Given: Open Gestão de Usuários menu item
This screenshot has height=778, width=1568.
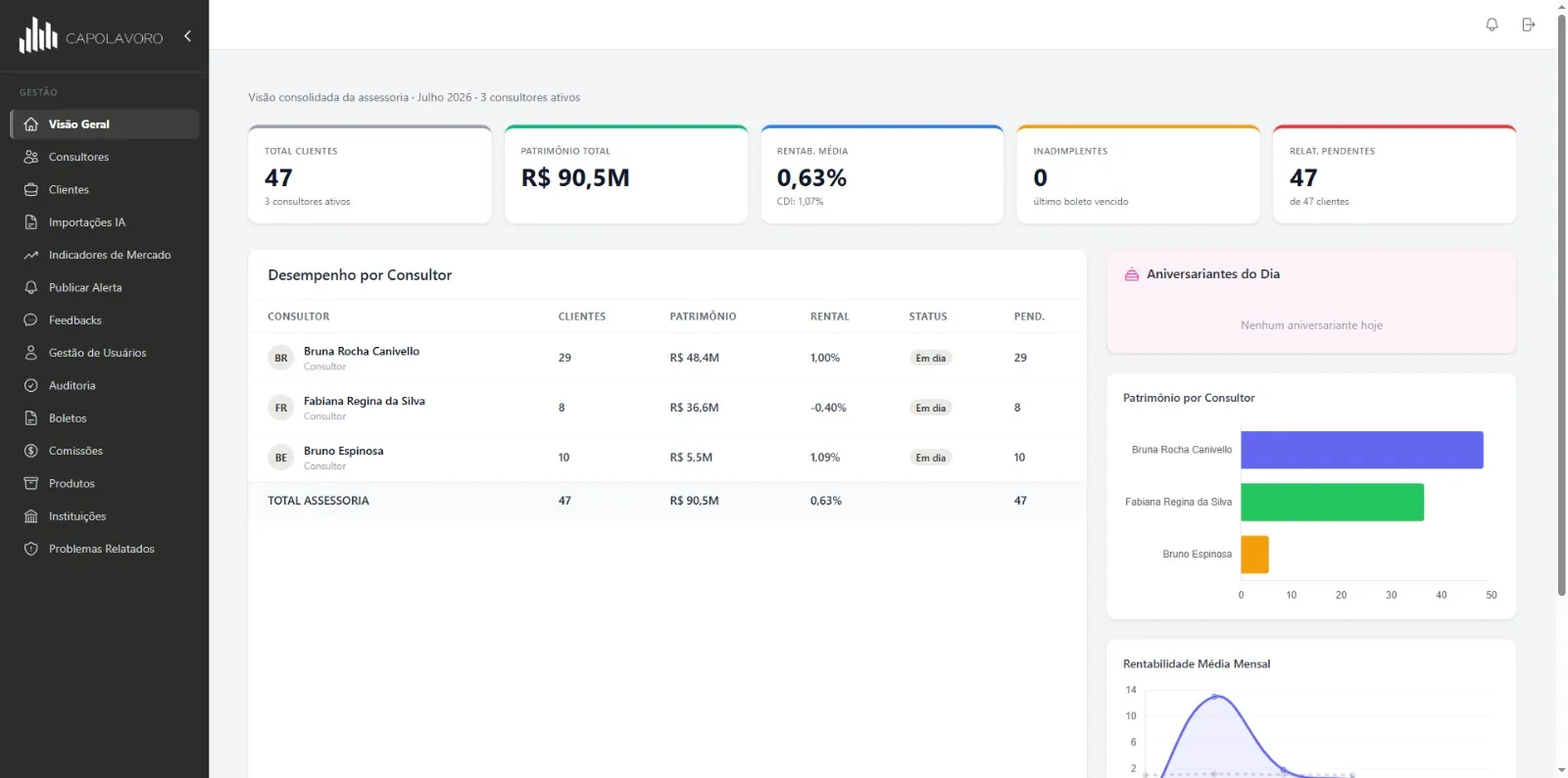Looking at the screenshot, I should [x=104, y=353].
